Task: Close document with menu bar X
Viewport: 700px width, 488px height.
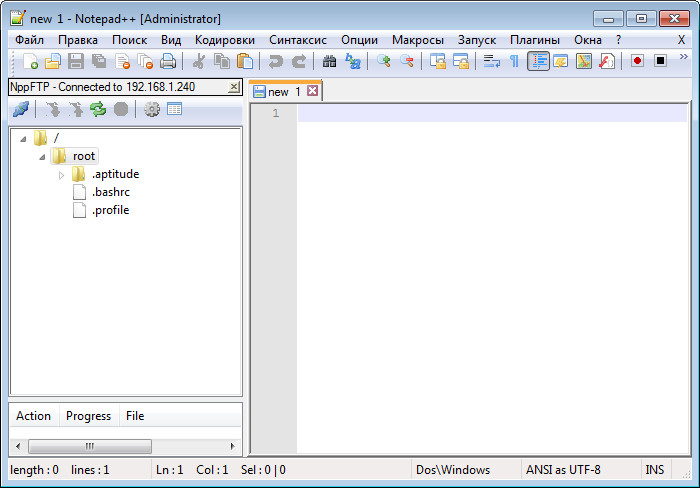Action: click(681, 40)
